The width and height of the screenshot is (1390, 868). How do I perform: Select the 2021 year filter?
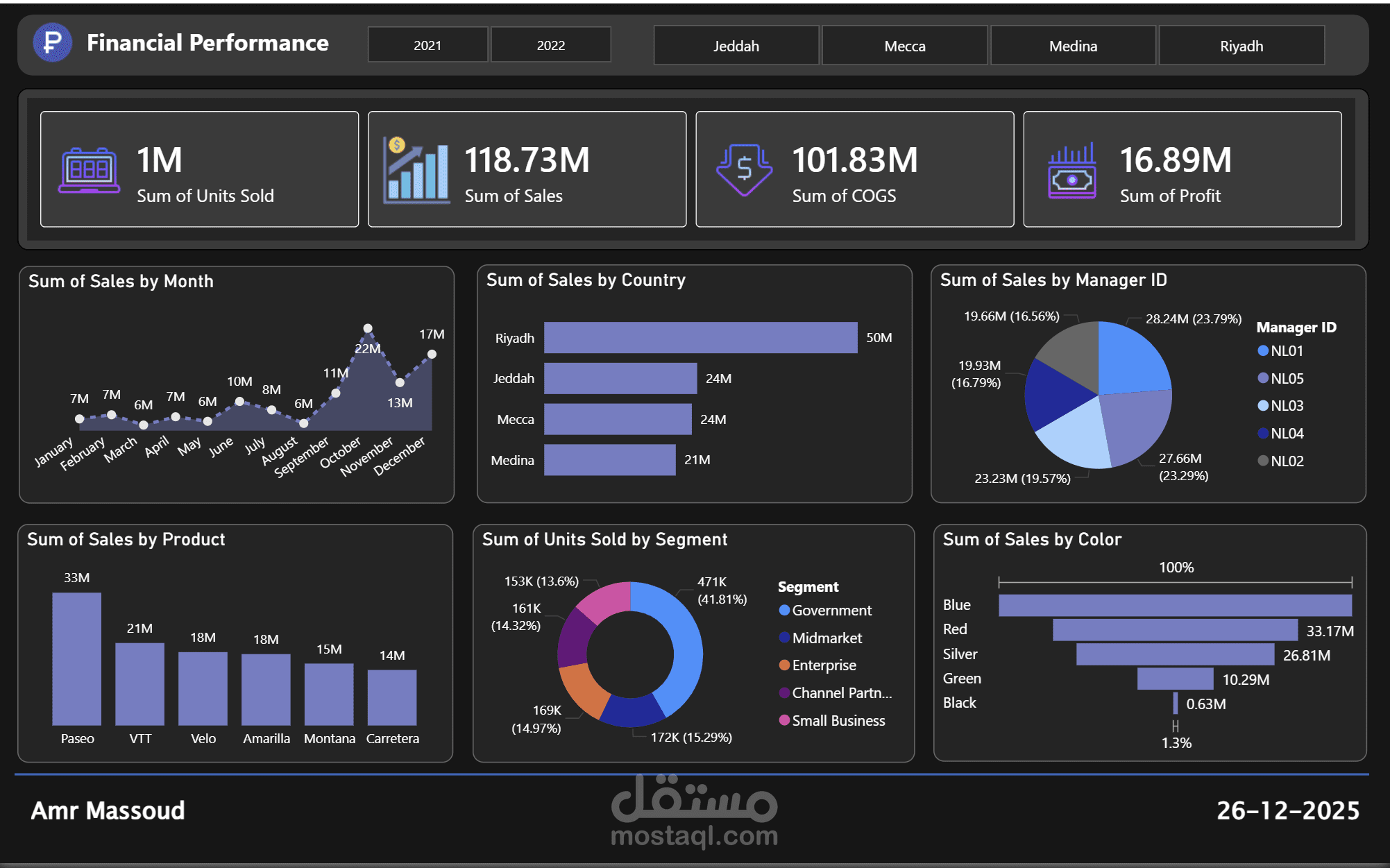(427, 44)
